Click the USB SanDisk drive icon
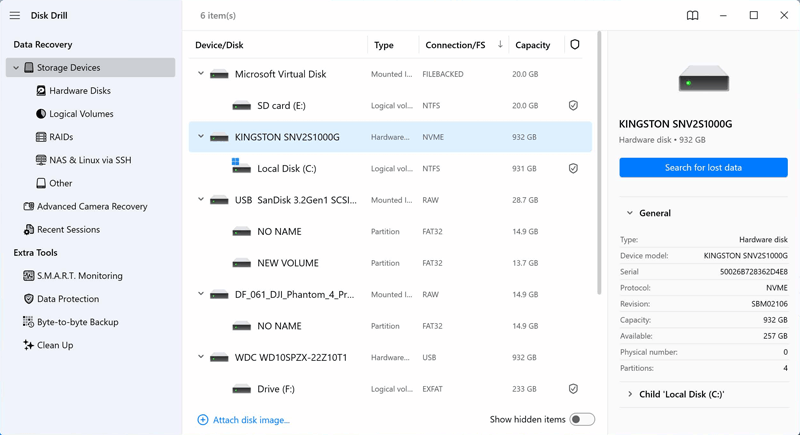Viewport: 800px width, 435px height. click(x=219, y=200)
